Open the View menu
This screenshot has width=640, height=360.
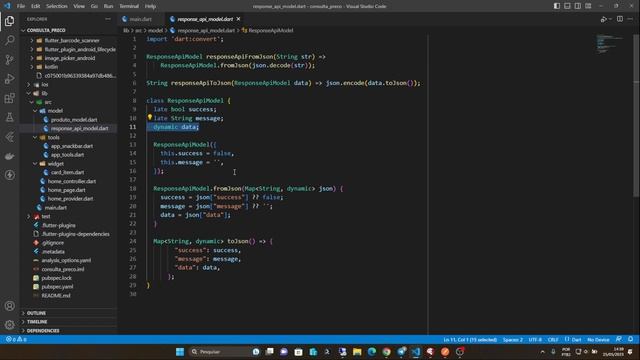coord(79,6)
